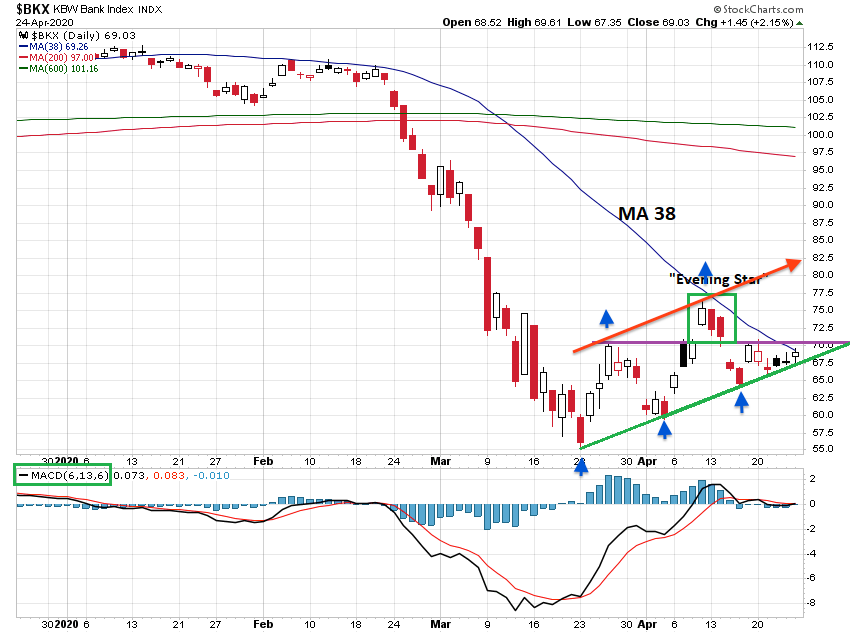The image size is (850, 633).
Task: Click the 2020 year label on bottom date axis
Action: coord(66,624)
